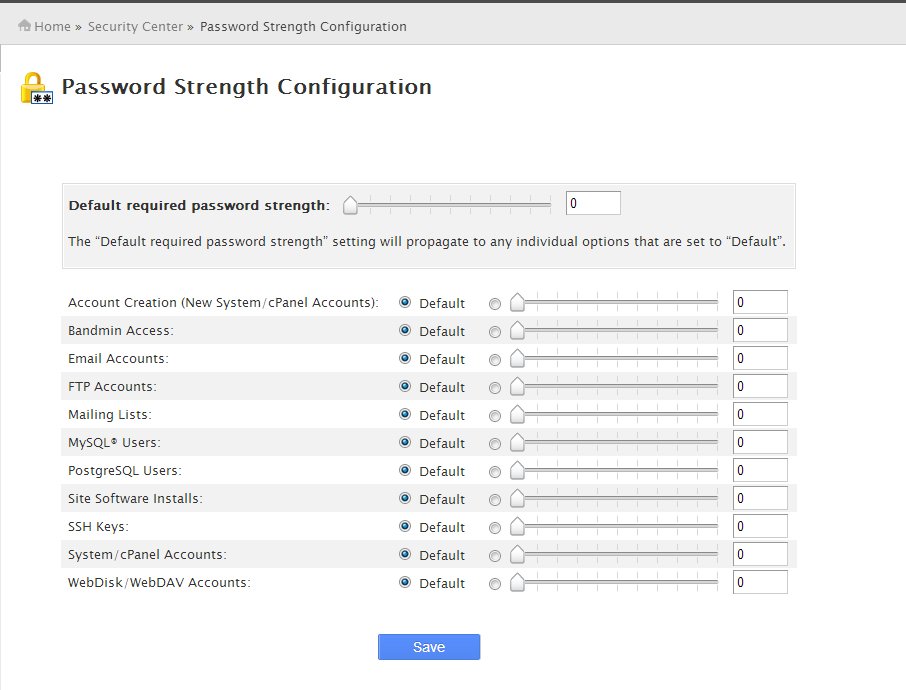This screenshot has width=906, height=690.
Task: Click System/cPanel Accounts slider handle
Action: (517, 555)
